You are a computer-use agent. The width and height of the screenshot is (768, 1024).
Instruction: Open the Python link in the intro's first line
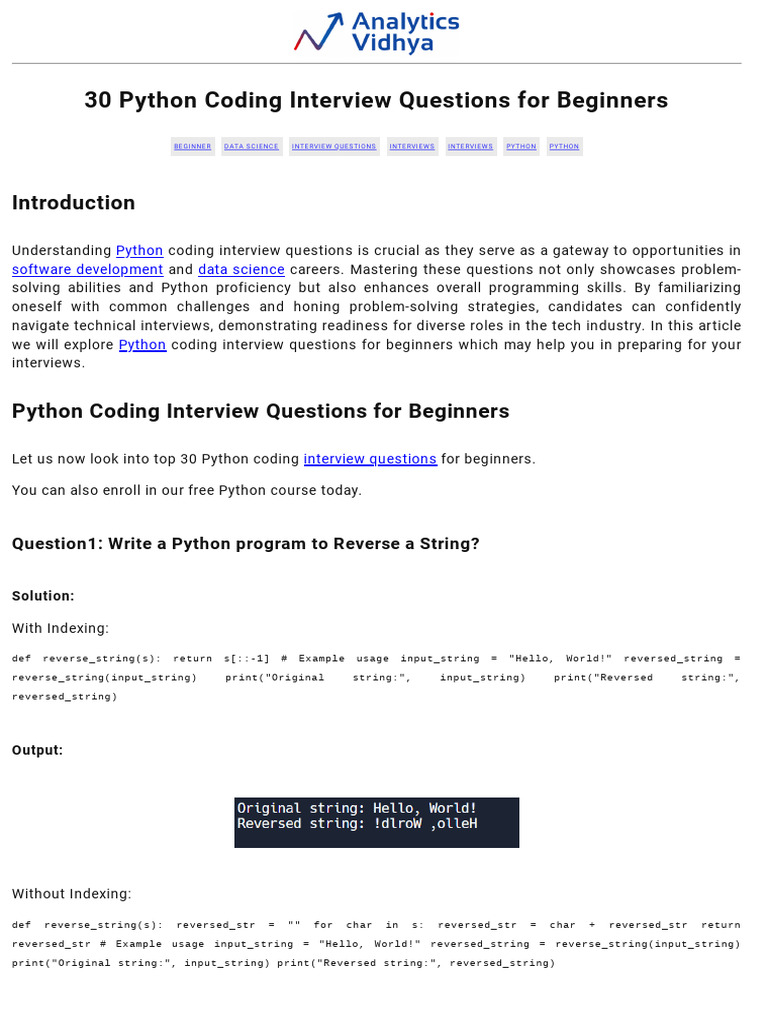pyautogui.click(x=139, y=251)
